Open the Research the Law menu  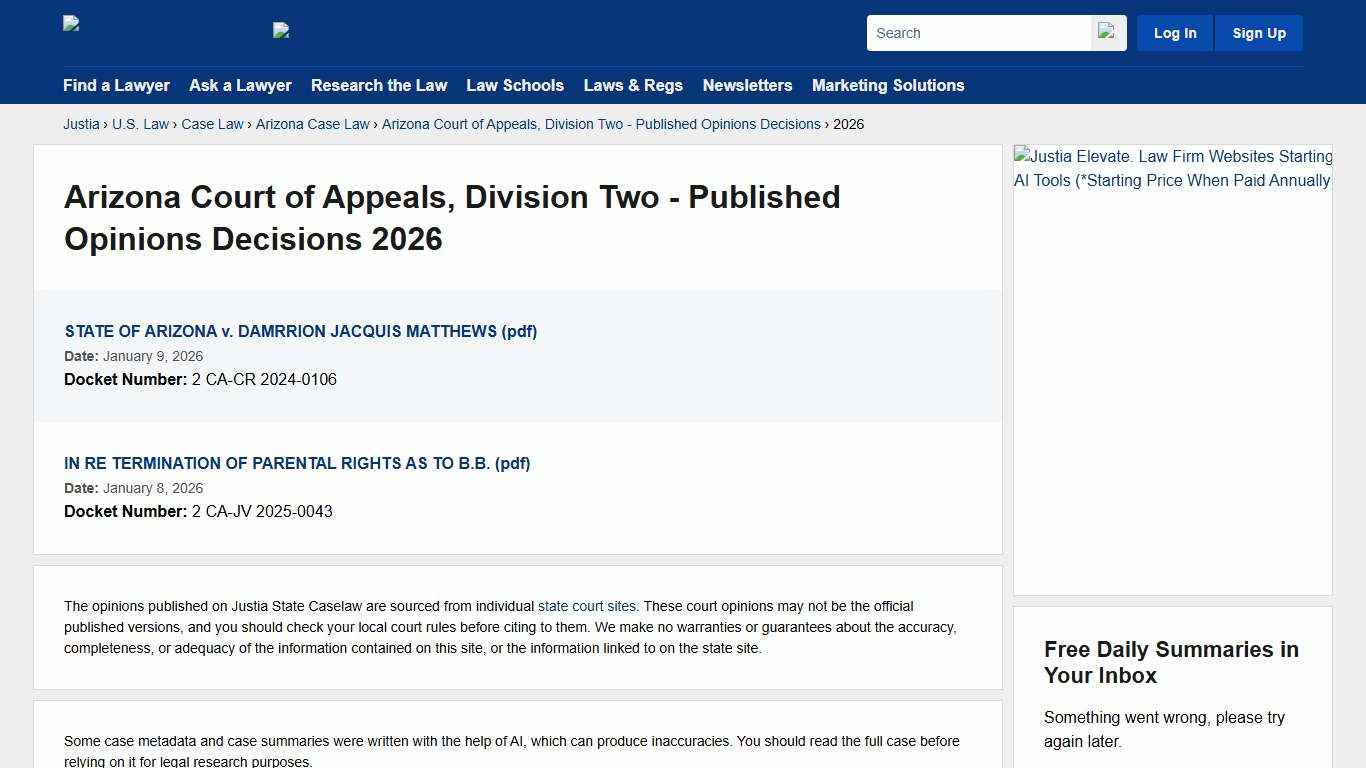[379, 86]
